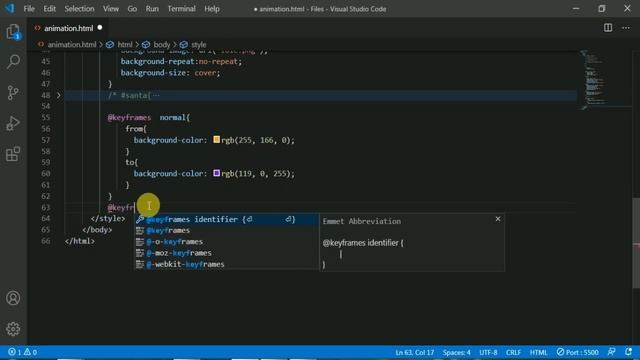Screen dimensions: 640x360
Task: Split the editor to the right
Action: 608,28
